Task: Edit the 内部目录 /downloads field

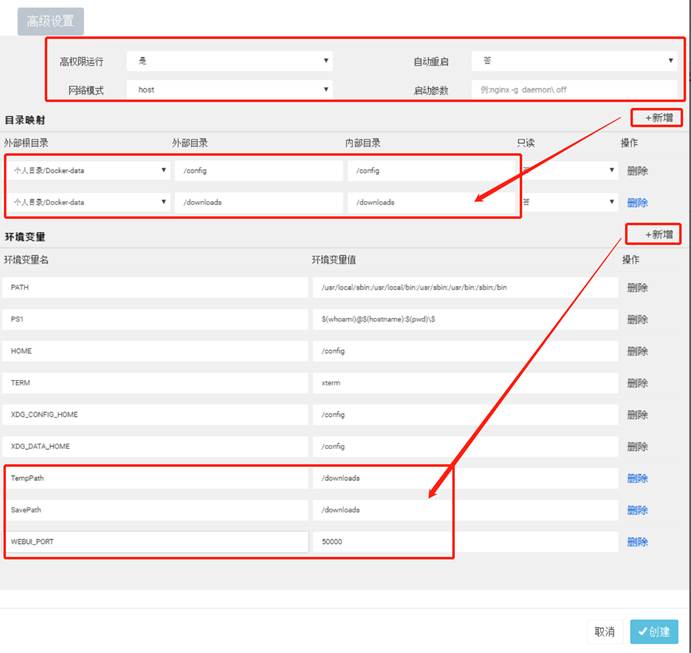Action: pyautogui.click(x=430, y=202)
